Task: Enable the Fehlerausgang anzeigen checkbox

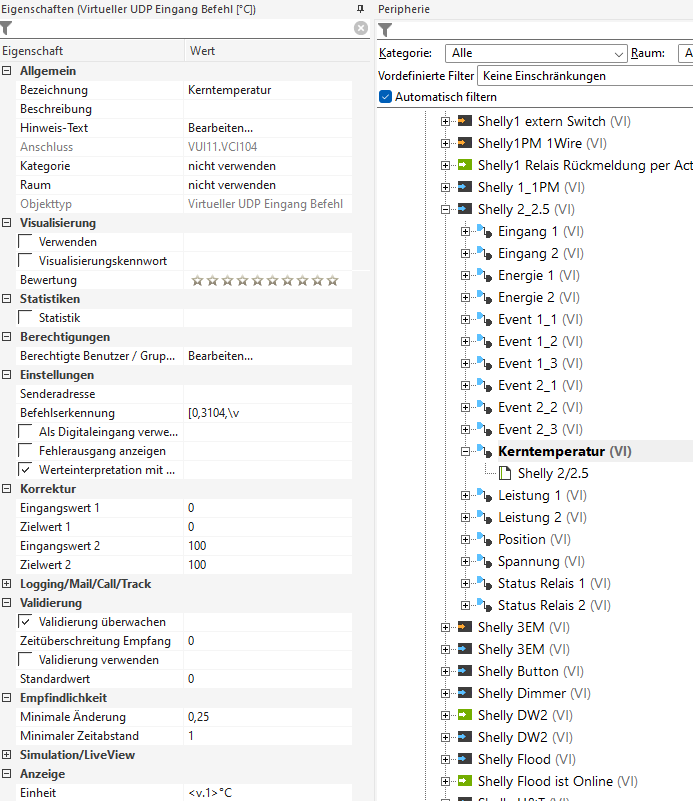Action: tap(26, 451)
